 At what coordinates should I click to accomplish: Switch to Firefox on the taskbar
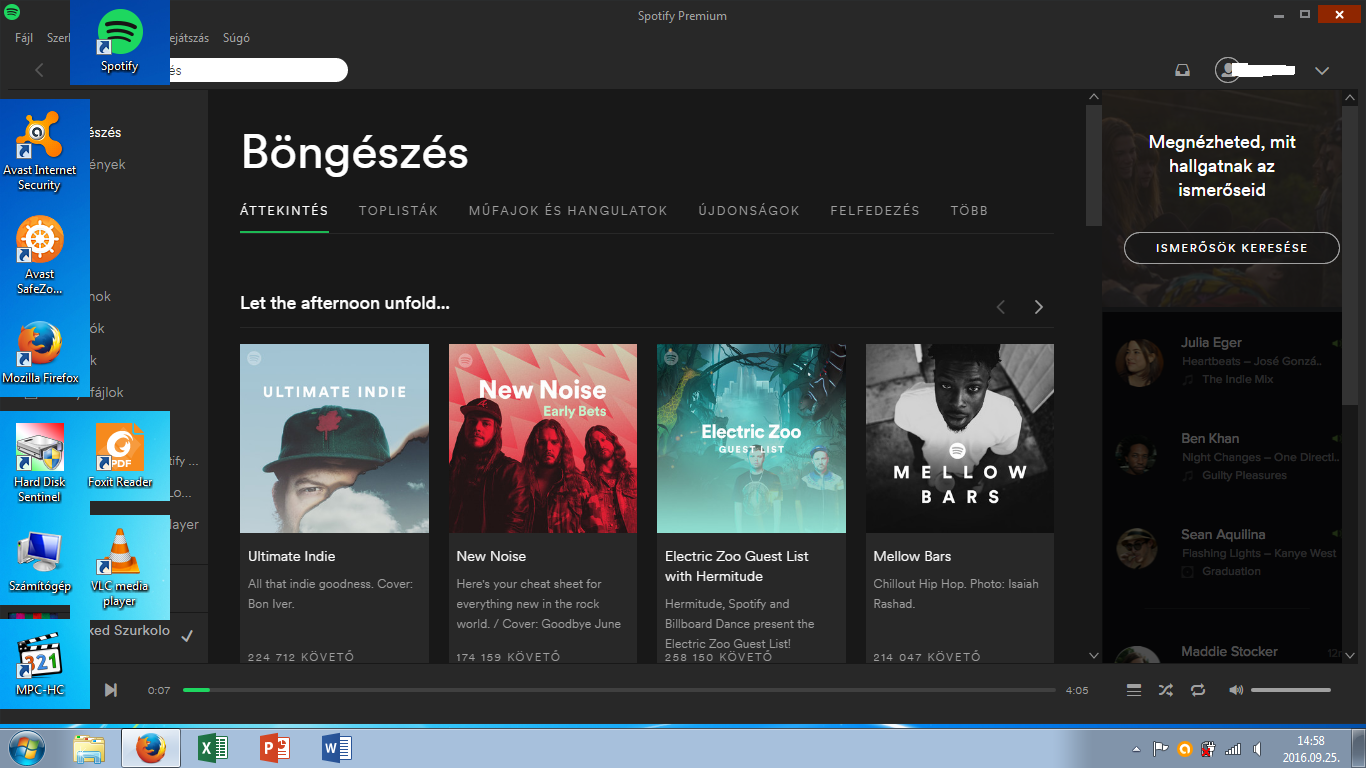click(x=150, y=748)
